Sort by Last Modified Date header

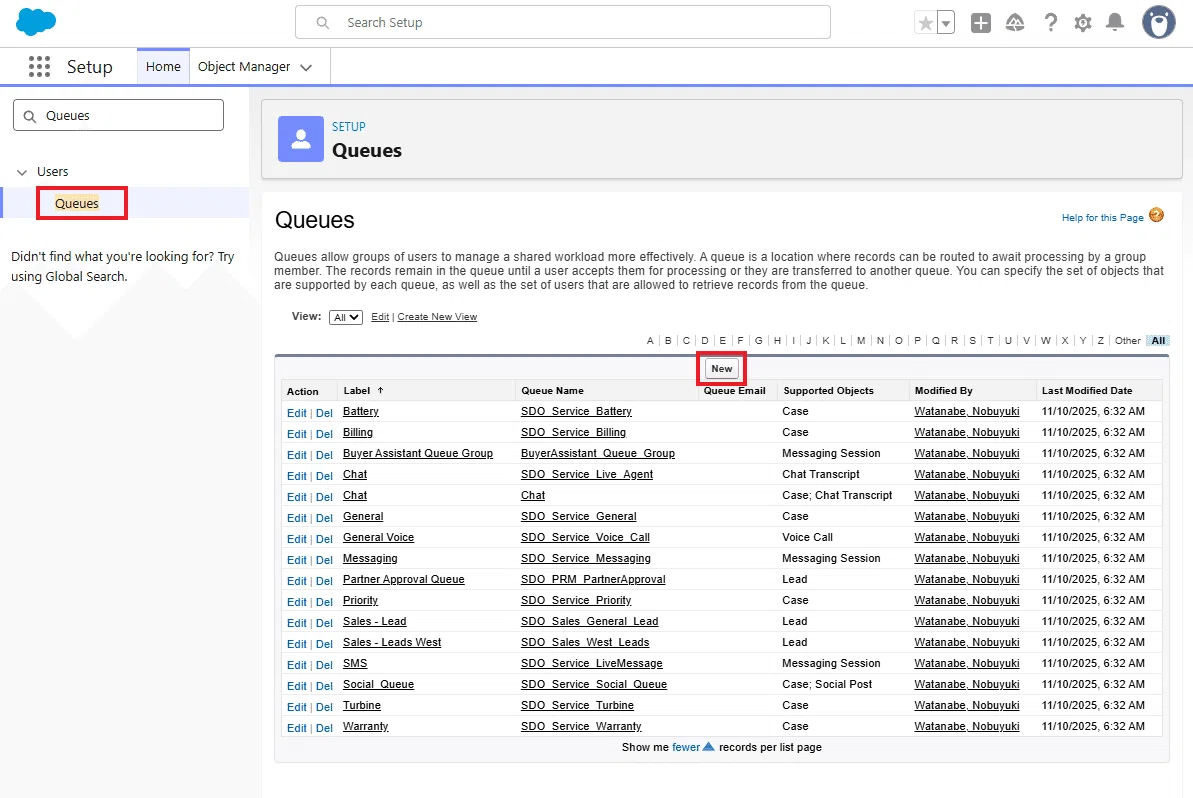1086,390
